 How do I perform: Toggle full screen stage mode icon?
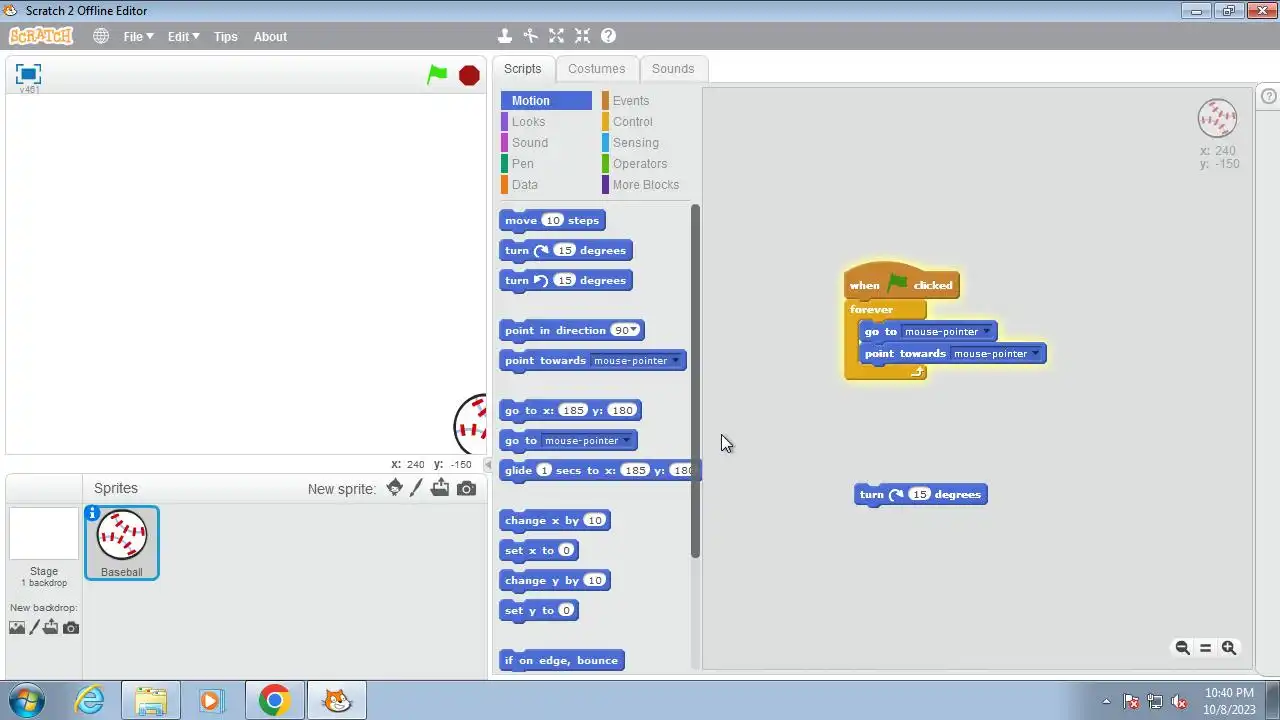(28, 74)
